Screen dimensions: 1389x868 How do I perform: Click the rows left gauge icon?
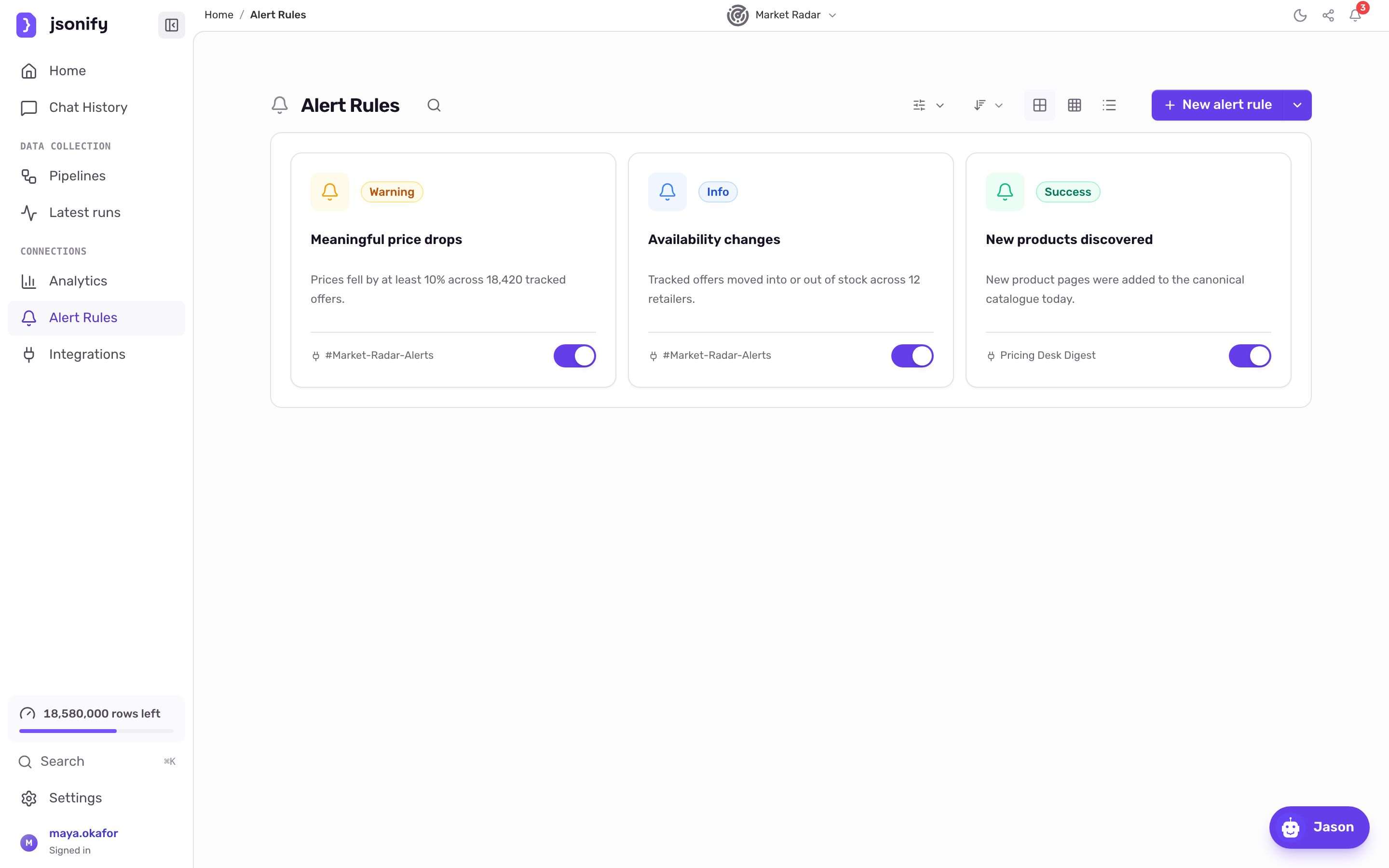coord(27,714)
